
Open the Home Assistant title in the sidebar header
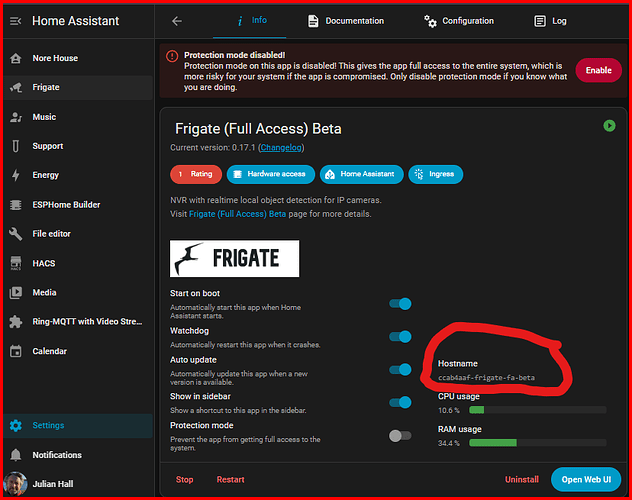tap(75, 21)
